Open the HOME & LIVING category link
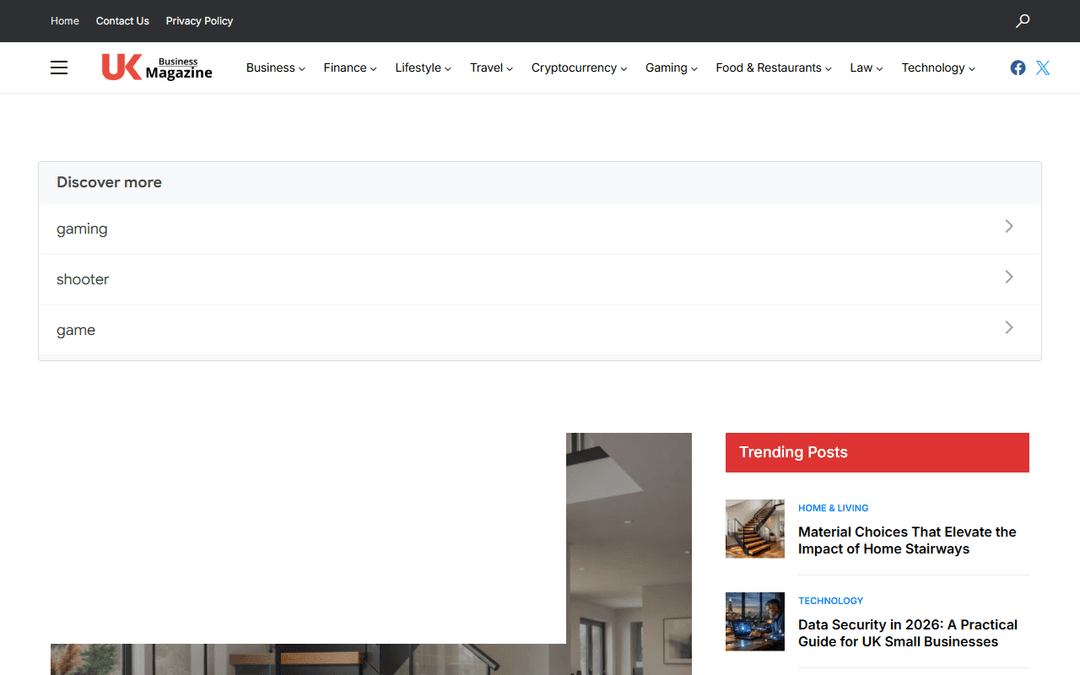Screen dimensions: 1080x675 point(833,508)
